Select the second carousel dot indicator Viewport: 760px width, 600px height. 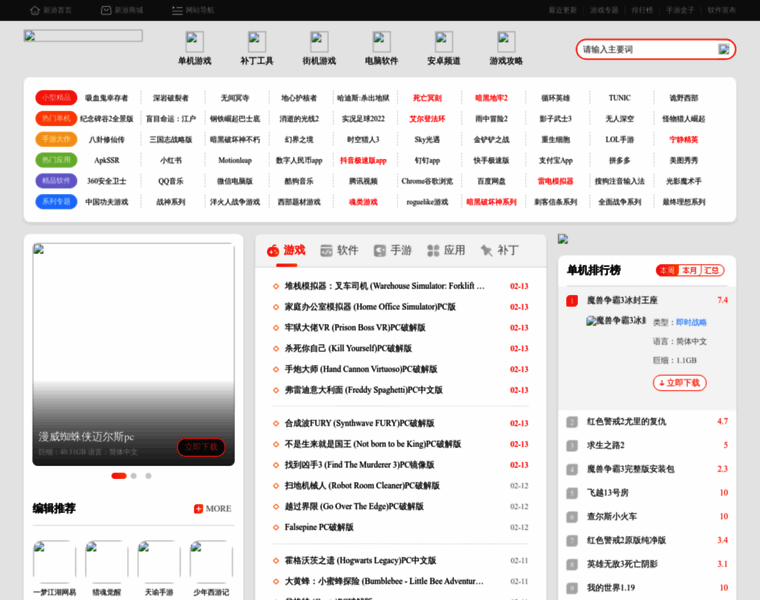pos(135,476)
